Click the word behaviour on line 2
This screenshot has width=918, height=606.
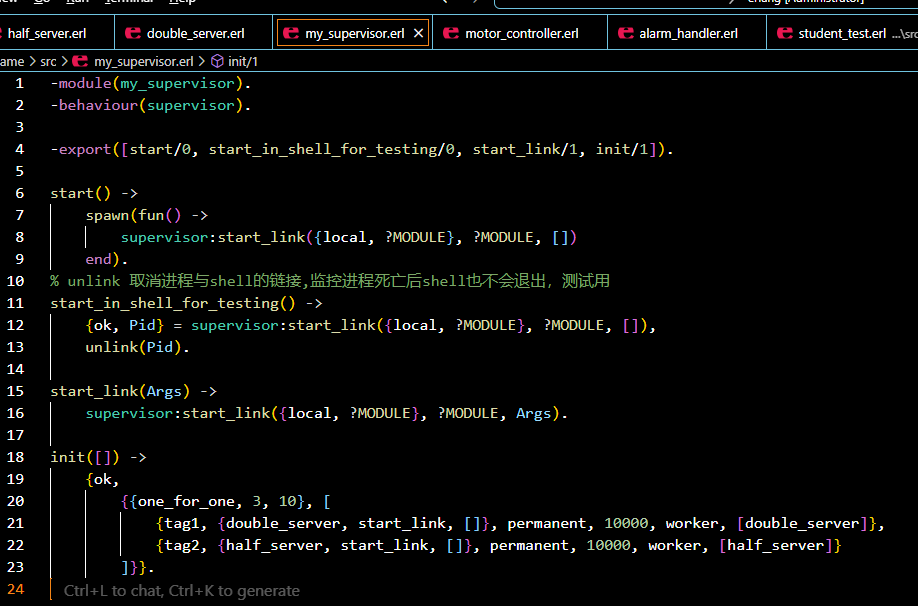(98, 105)
